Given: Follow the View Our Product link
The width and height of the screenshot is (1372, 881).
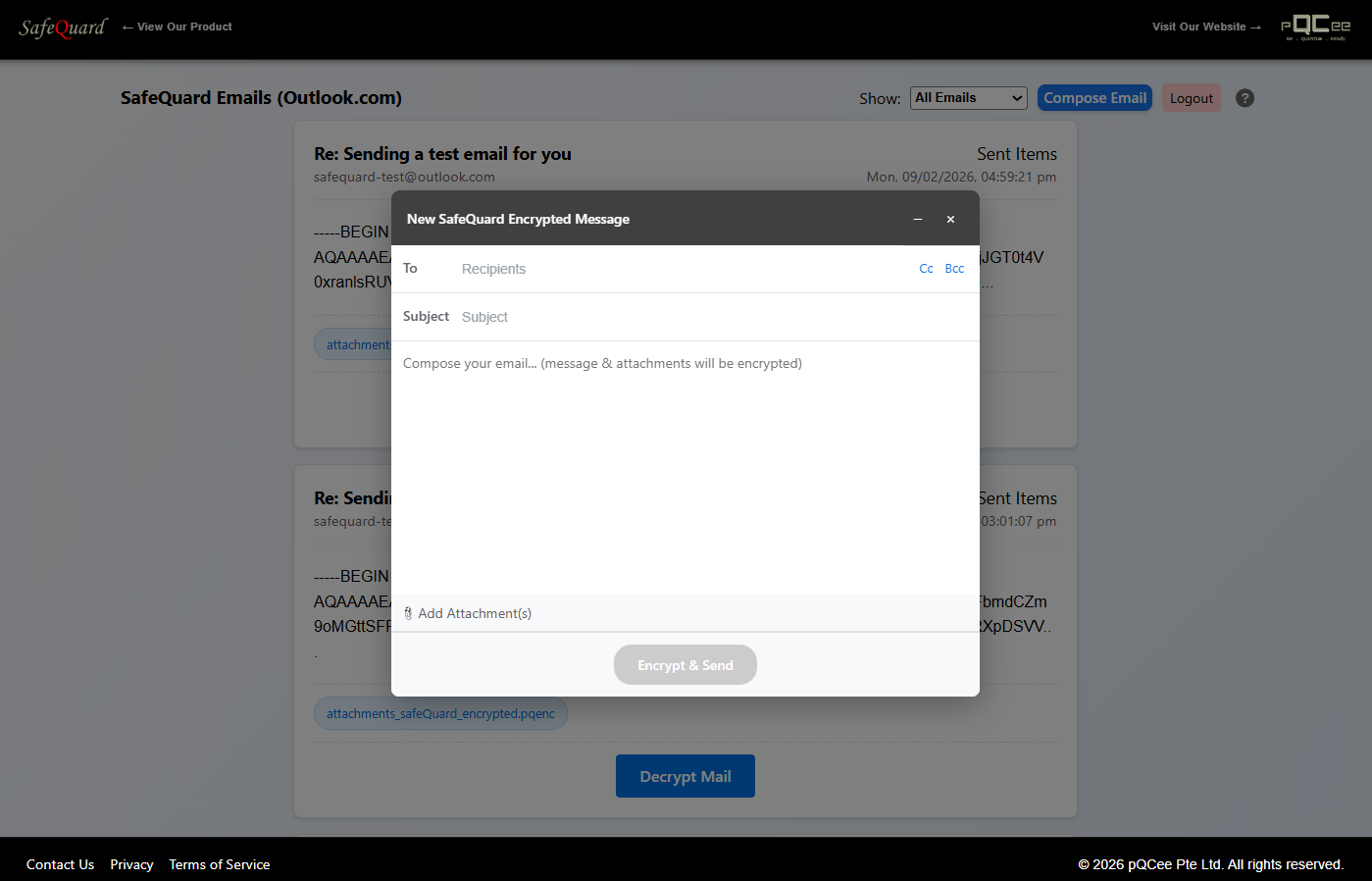Looking at the screenshot, I should [178, 26].
